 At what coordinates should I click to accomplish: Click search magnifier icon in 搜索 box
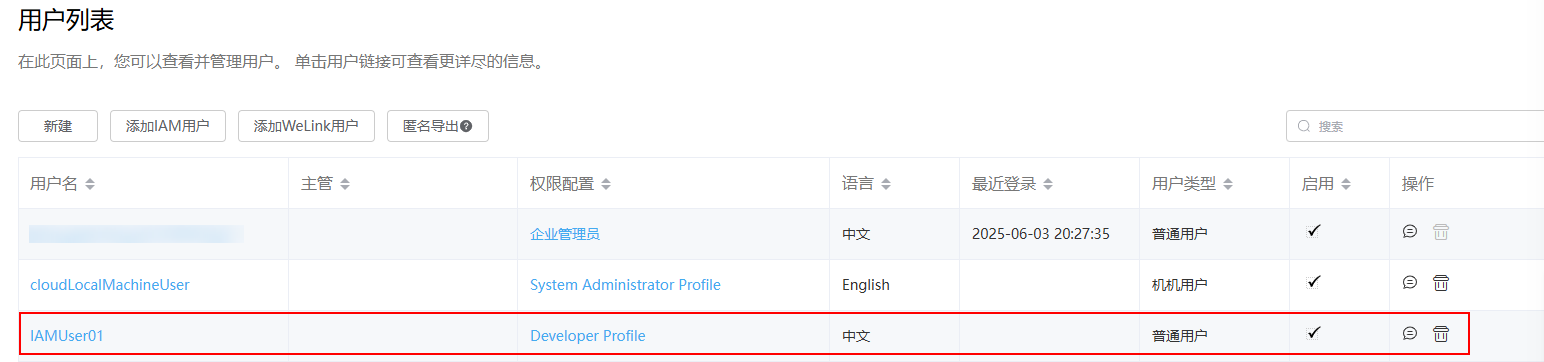coord(1304,126)
